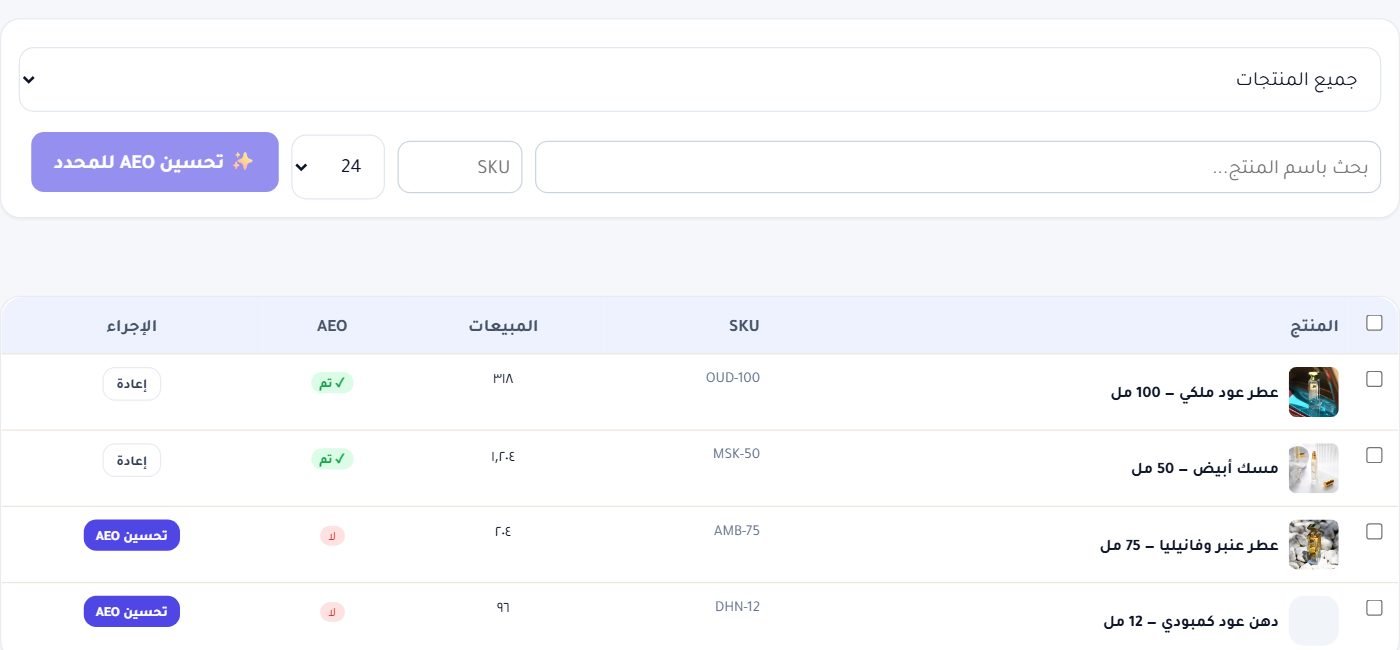This screenshot has width=1400, height=650.
Task: Open the جميع المنتجات category dropdown
Action: [x=700, y=79]
